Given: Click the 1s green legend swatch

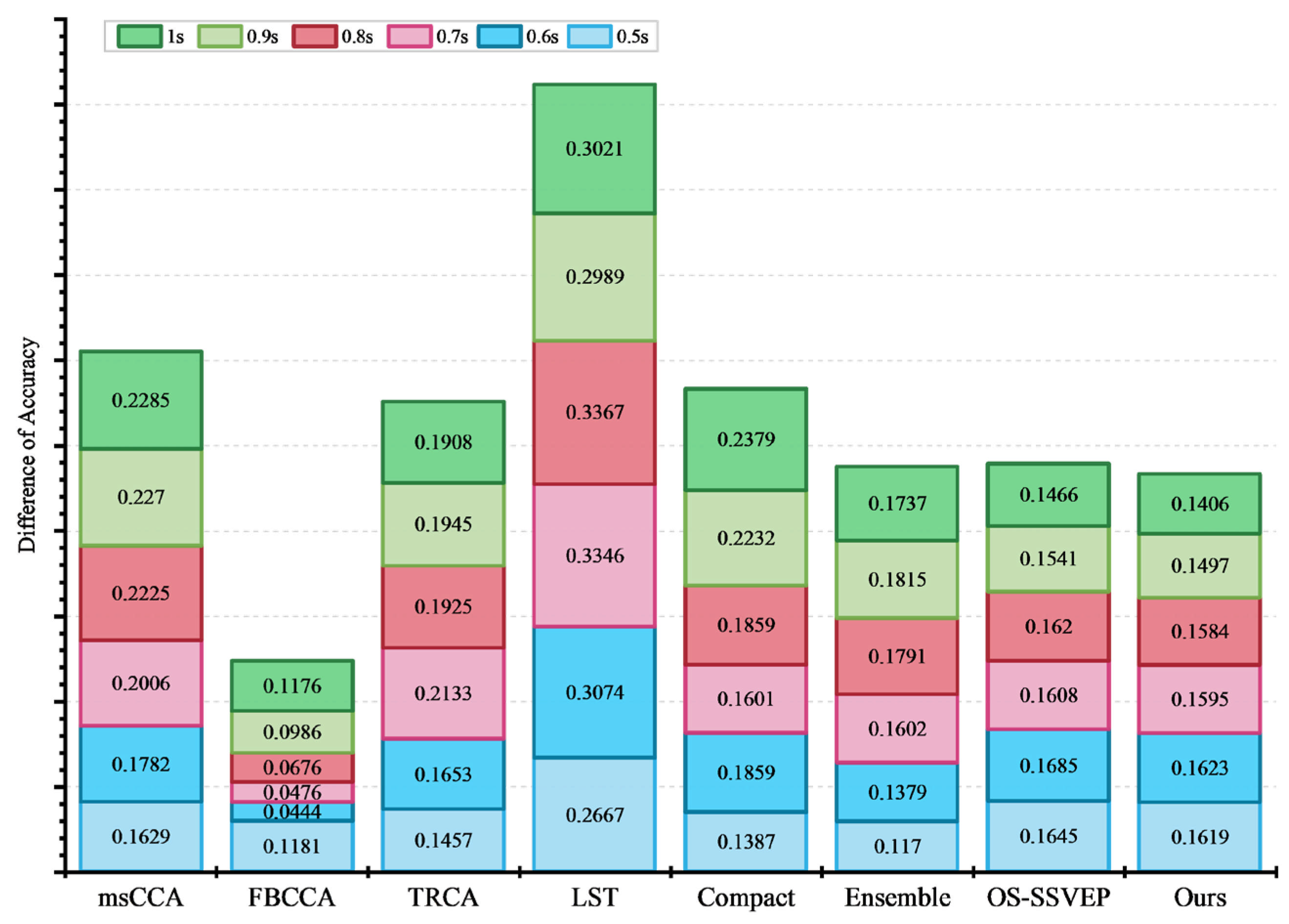Looking at the screenshot, I should pos(139,36).
